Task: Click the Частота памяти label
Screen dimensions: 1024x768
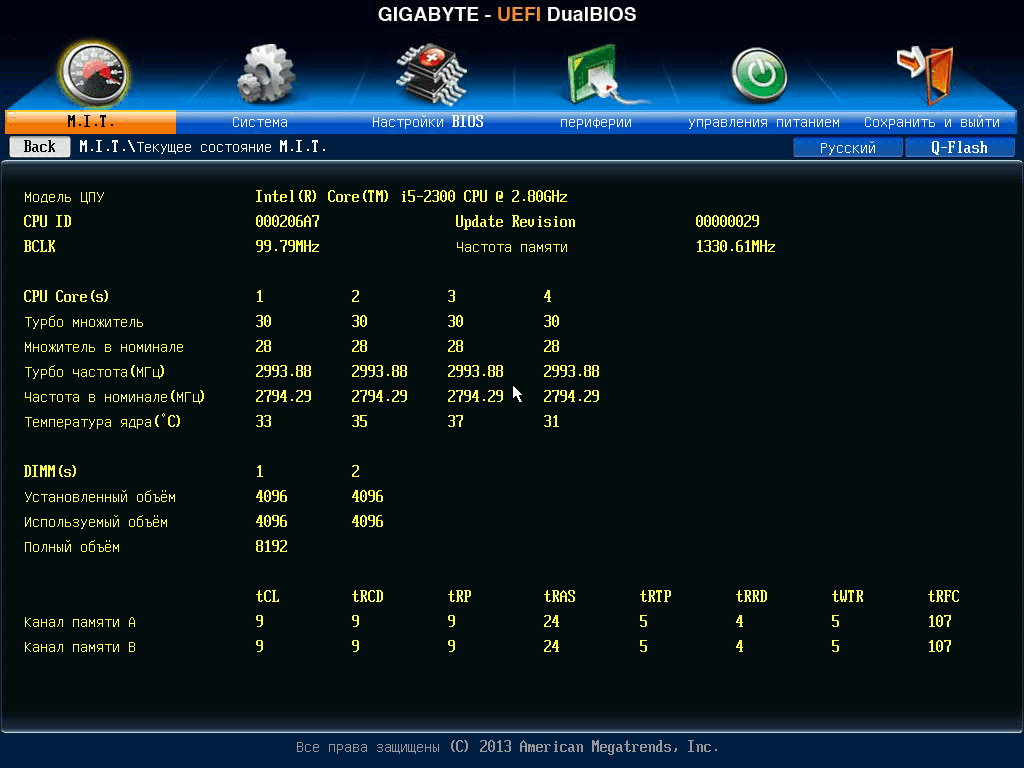Action: [x=511, y=247]
